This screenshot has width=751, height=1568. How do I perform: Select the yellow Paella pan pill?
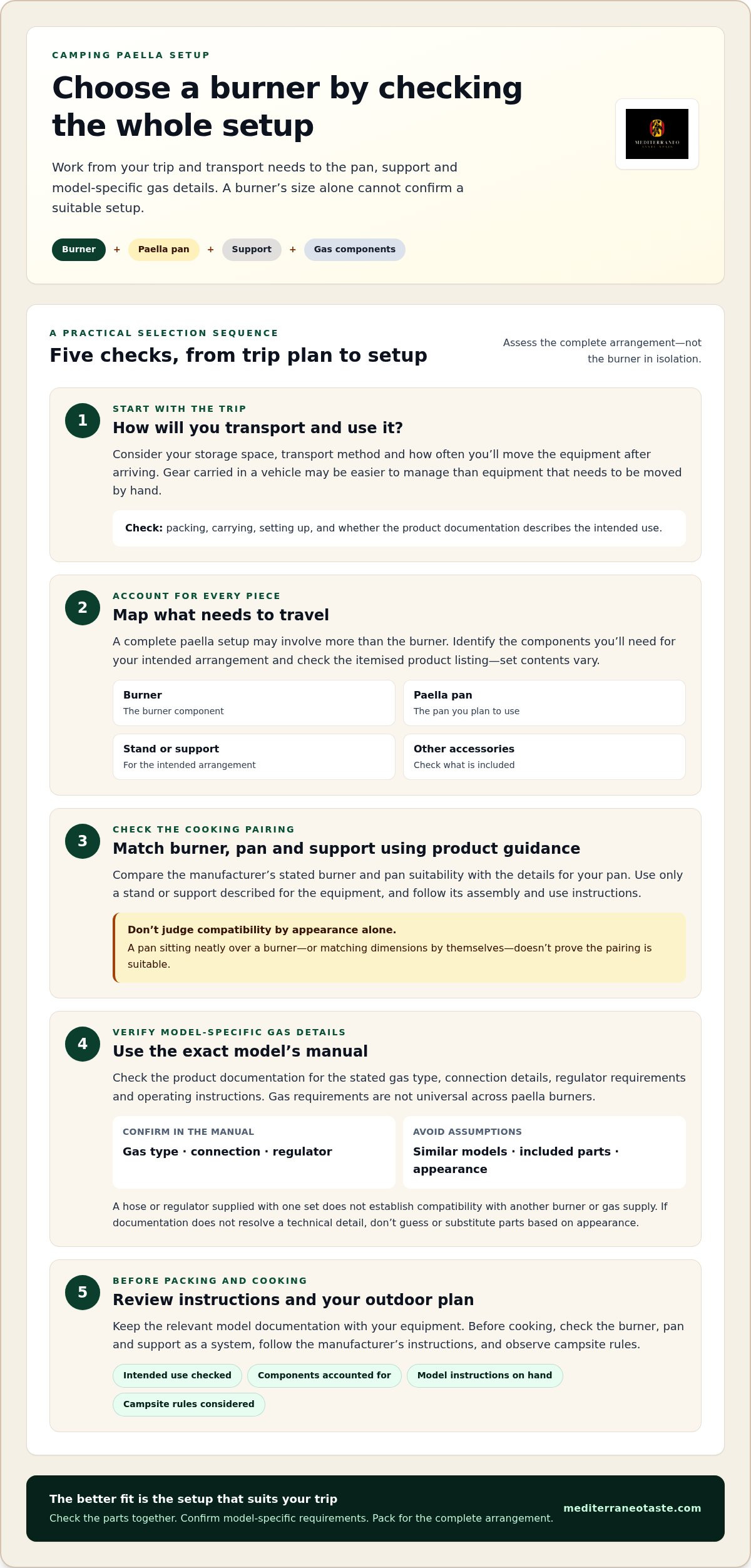click(x=164, y=250)
